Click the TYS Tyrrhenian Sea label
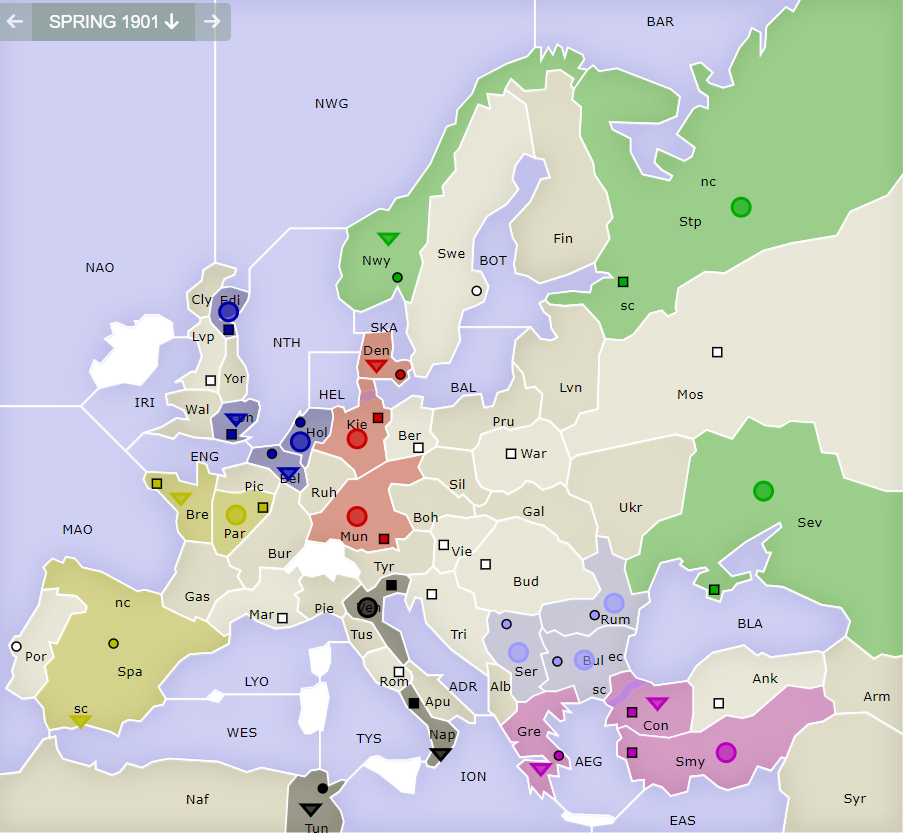Screen dimensions: 903x834 (369, 739)
